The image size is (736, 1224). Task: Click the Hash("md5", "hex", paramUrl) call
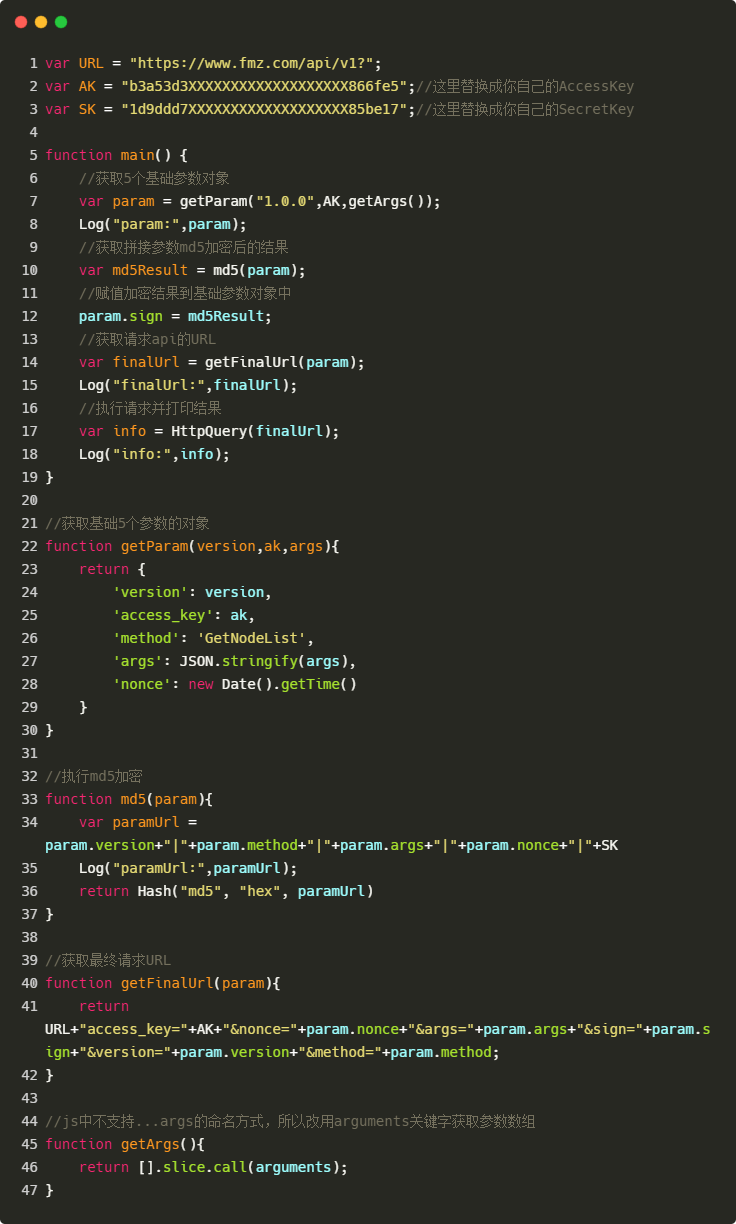coord(255,891)
